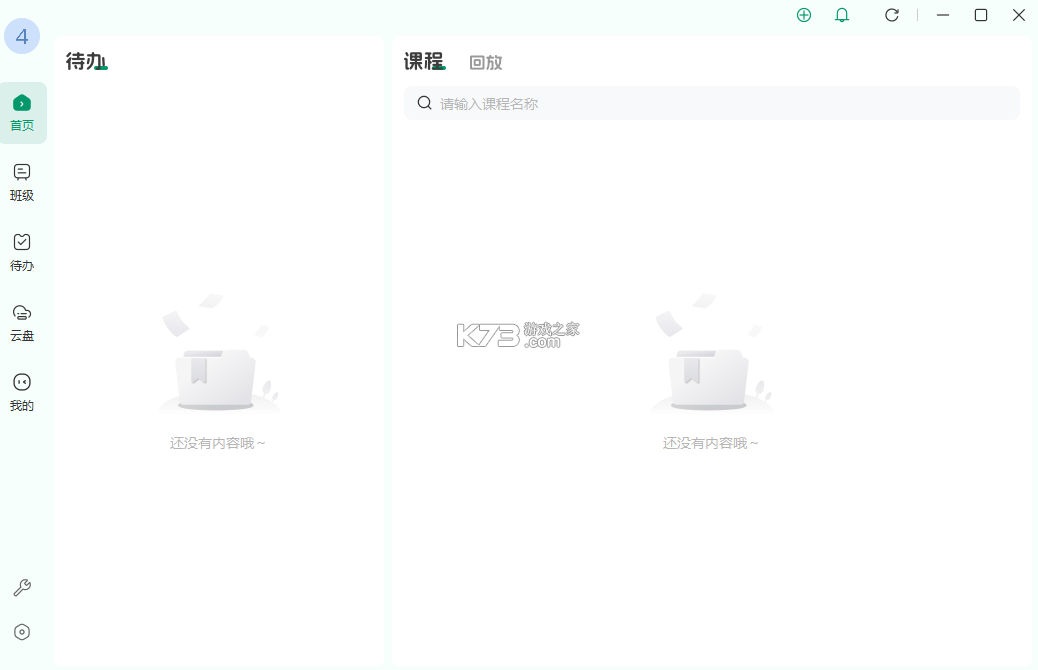Open the 我的 profile section
This screenshot has width=1038, height=670.
click(x=22, y=393)
